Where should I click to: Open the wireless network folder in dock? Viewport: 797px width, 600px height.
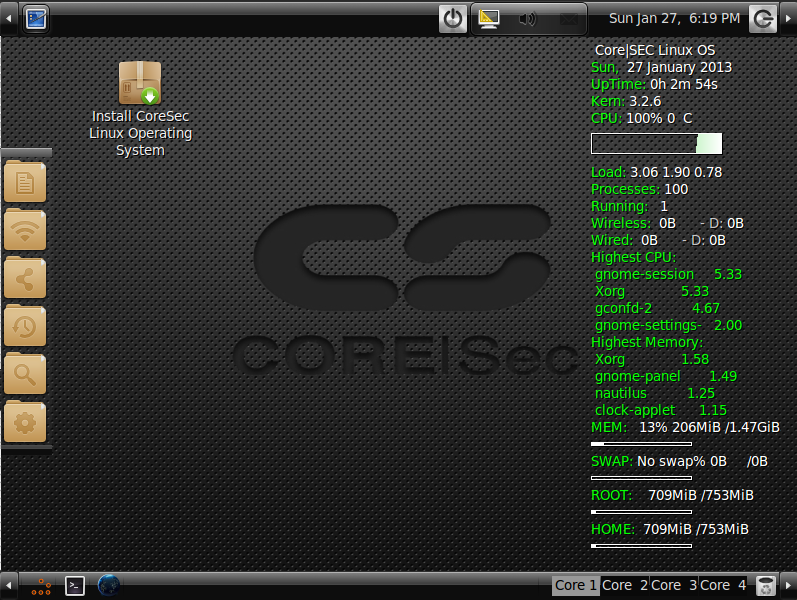coord(25,230)
